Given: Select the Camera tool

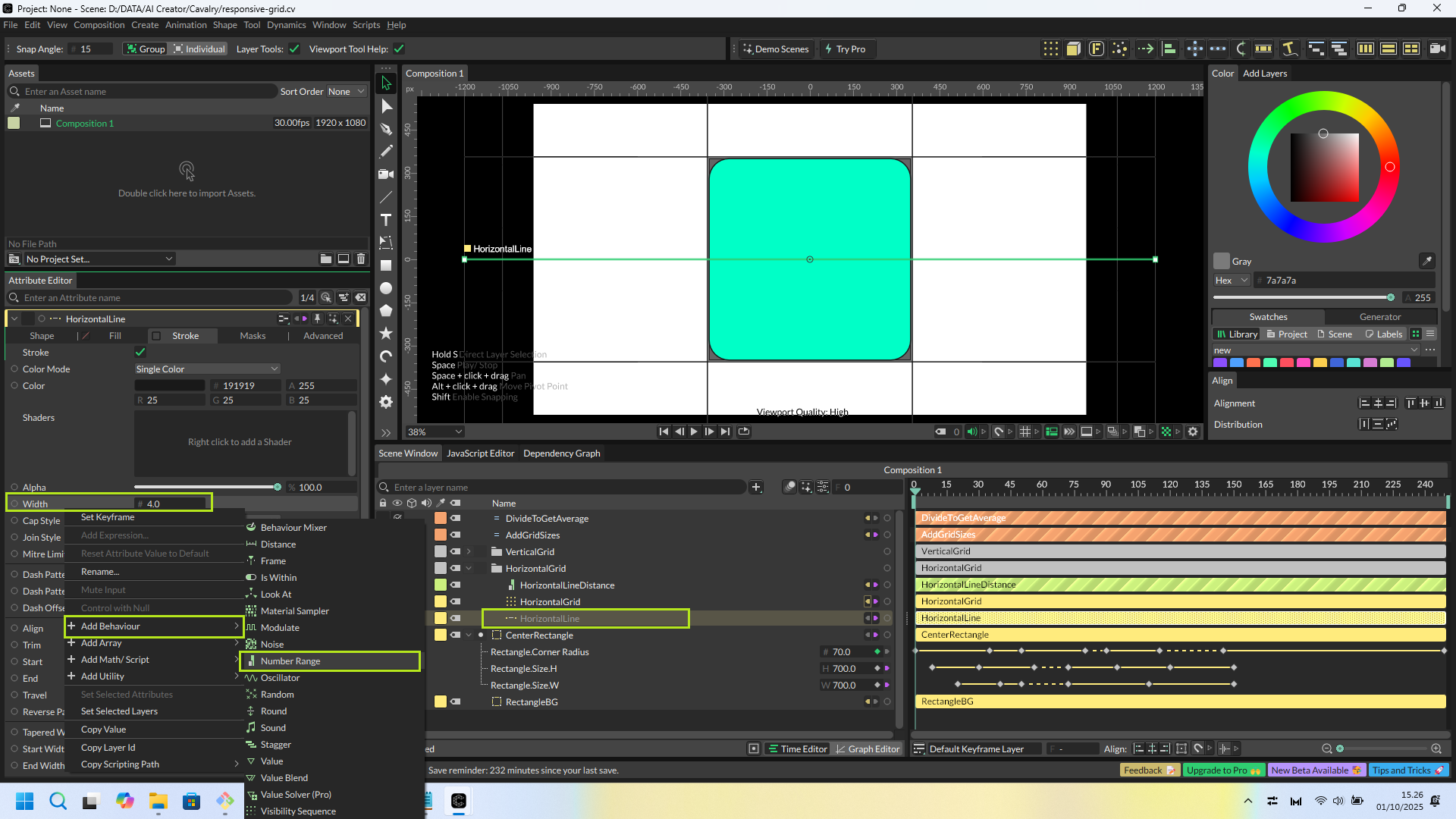Looking at the screenshot, I should click(x=386, y=174).
